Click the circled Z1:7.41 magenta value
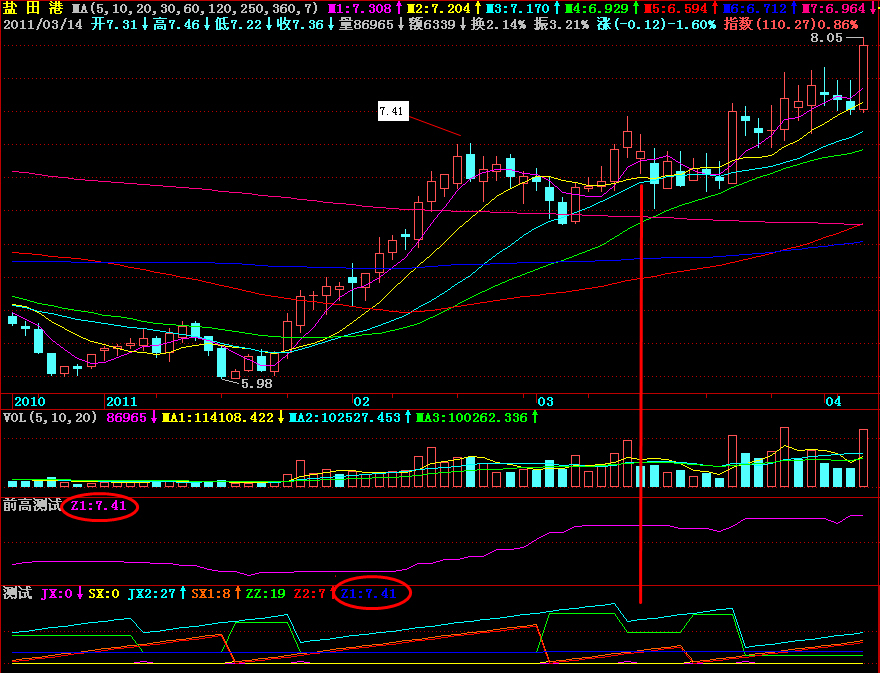 [97, 506]
